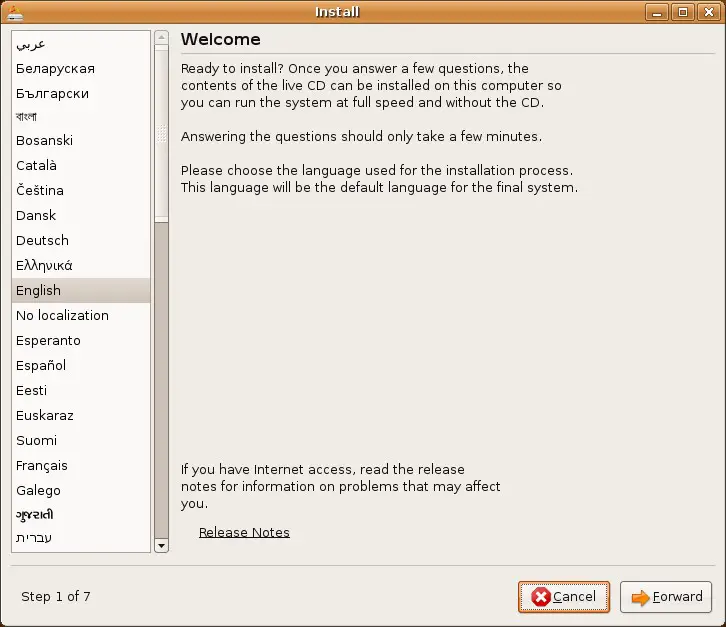Choose Dansk language
726x627 pixels.
tap(81, 215)
